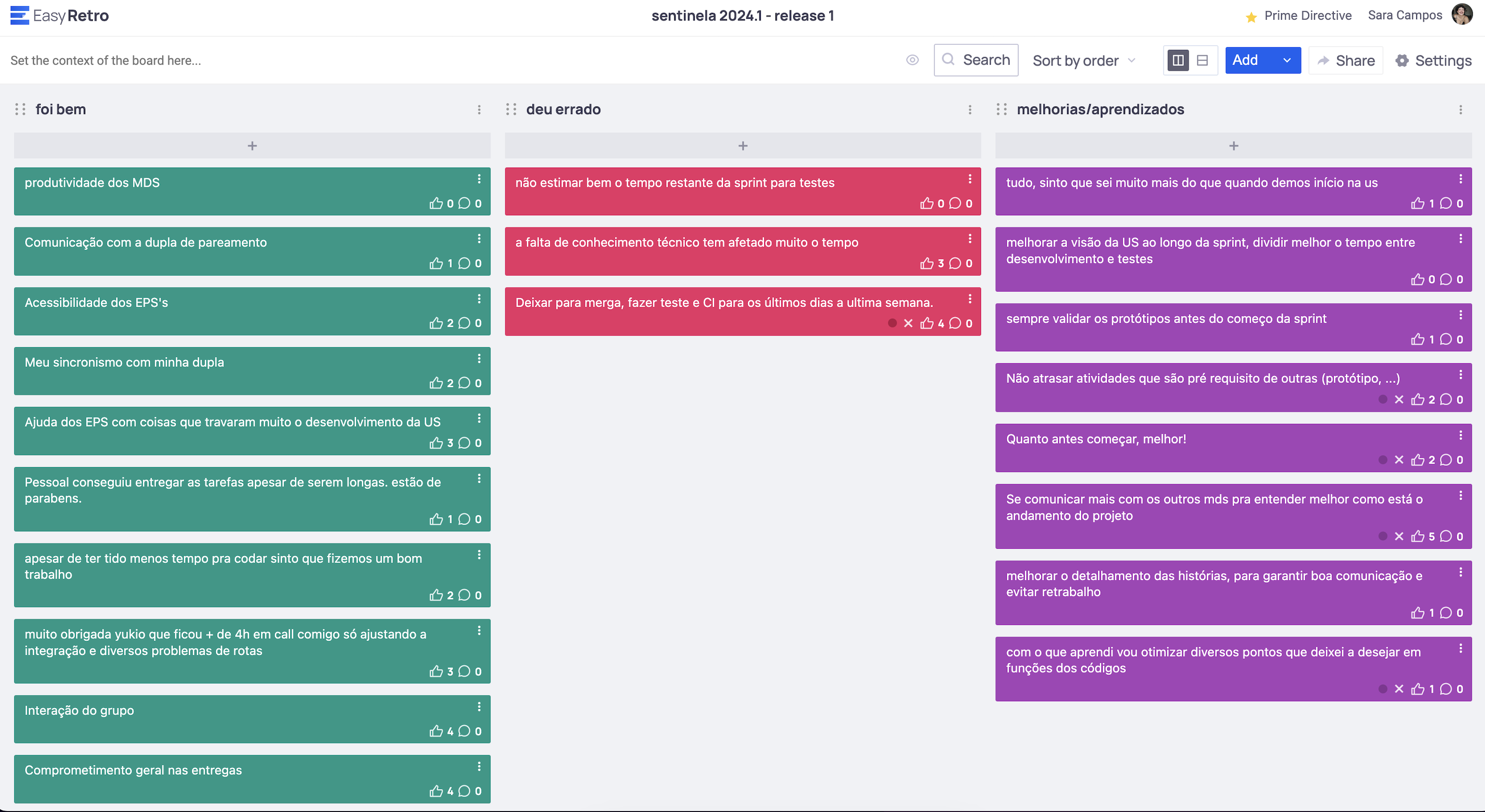Open options of 'Pessoal conseguiu entregar' card

[x=479, y=479]
